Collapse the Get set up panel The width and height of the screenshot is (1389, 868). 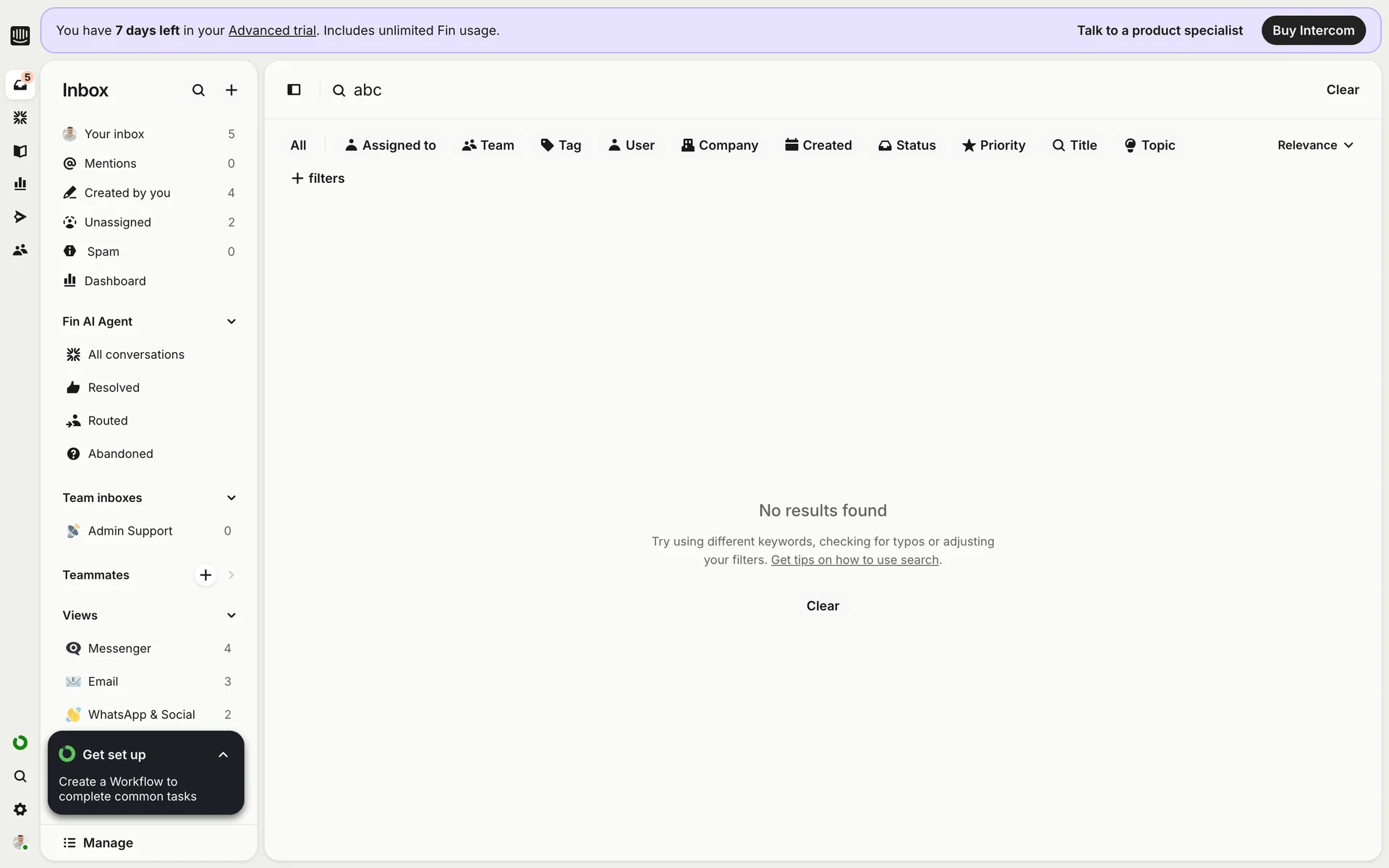[224, 754]
